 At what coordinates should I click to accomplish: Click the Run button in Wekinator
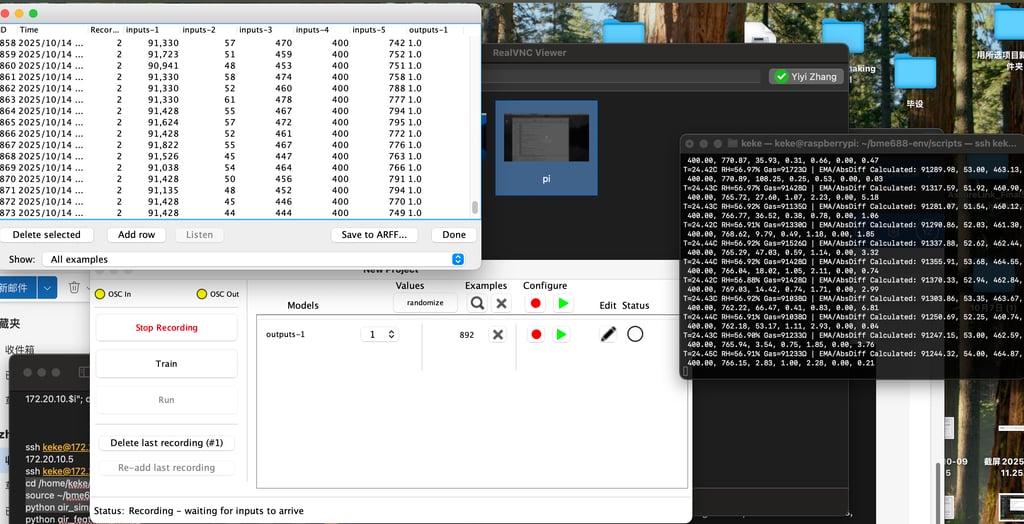tap(167, 400)
